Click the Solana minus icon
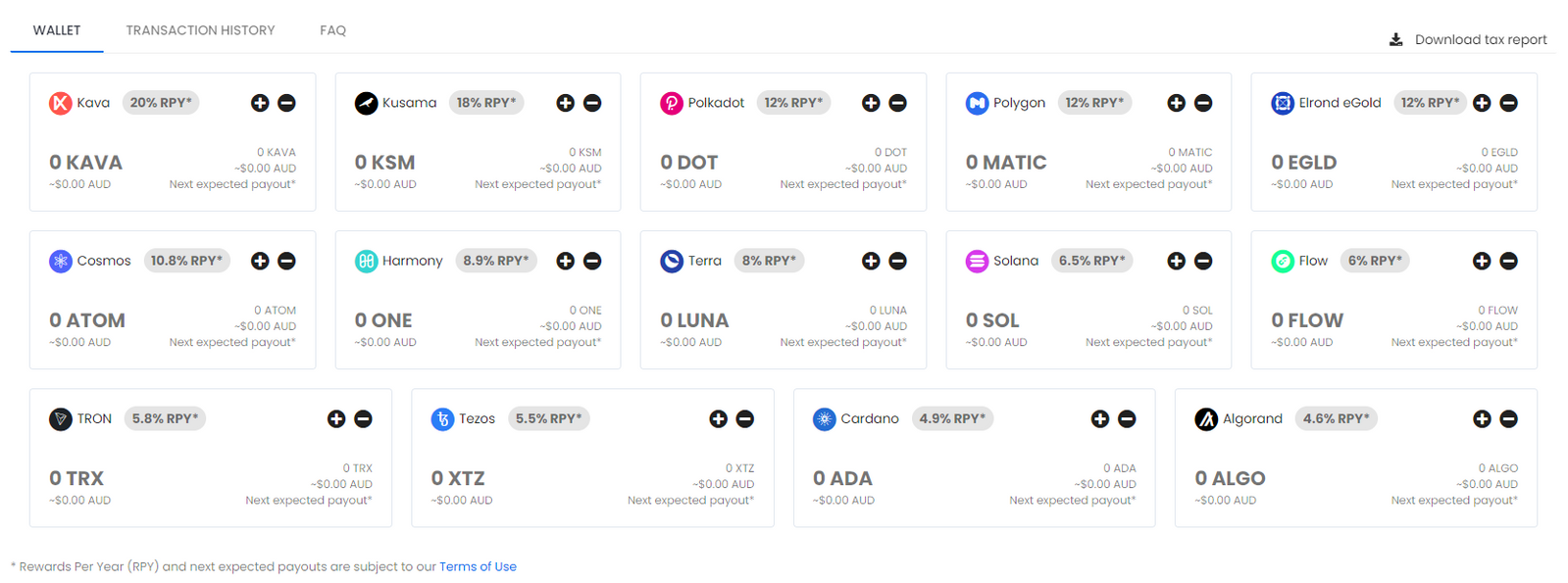This screenshot has height=583, width=1568. (x=1203, y=261)
